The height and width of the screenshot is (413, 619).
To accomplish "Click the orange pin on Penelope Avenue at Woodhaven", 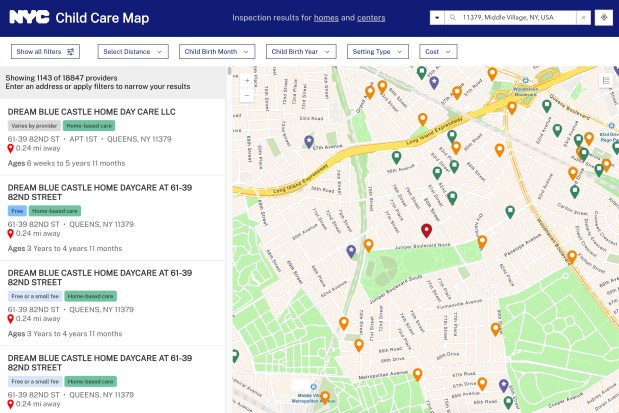I will click(572, 257).
